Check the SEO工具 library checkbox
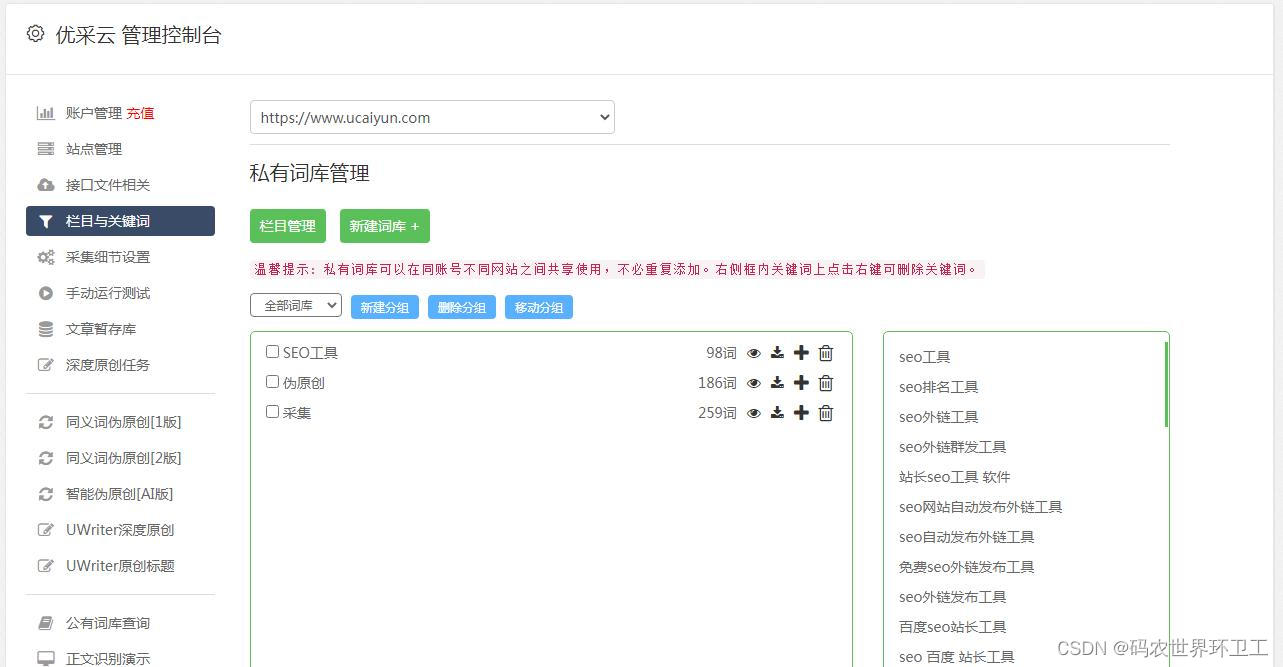Viewport: 1283px width, 667px height. click(x=272, y=352)
